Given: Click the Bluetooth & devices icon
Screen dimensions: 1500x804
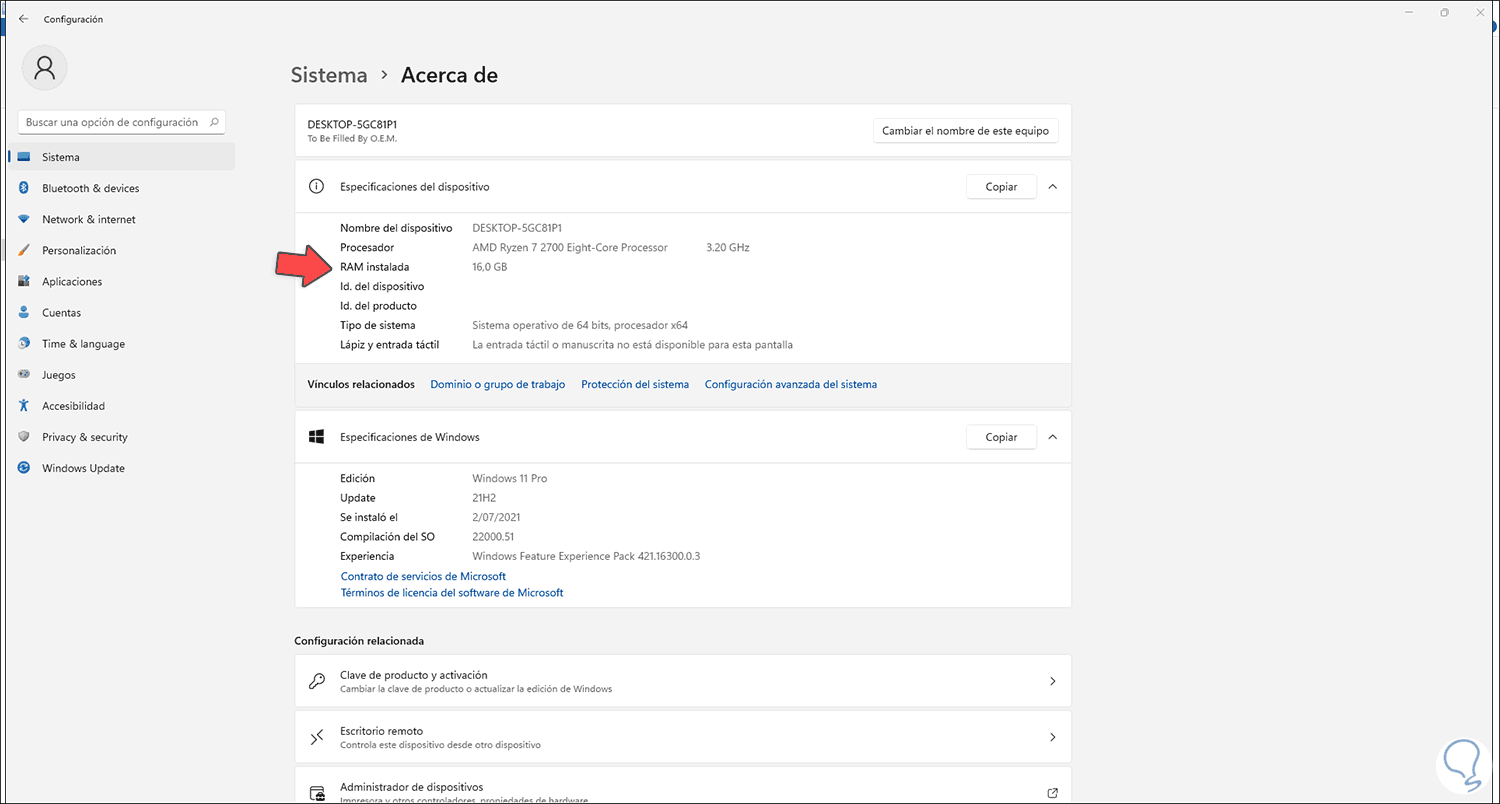Looking at the screenshot, I should pyautogui.click(x=23, y=188).
